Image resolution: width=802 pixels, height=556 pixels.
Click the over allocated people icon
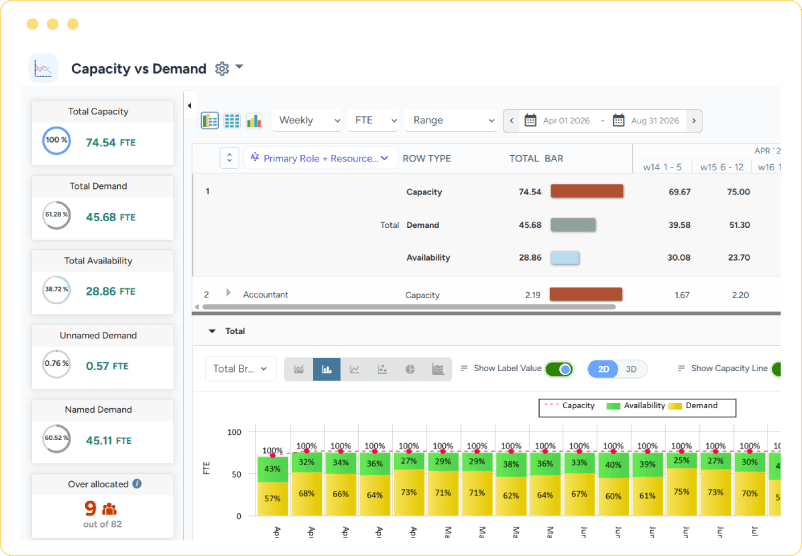pos(109,509)
